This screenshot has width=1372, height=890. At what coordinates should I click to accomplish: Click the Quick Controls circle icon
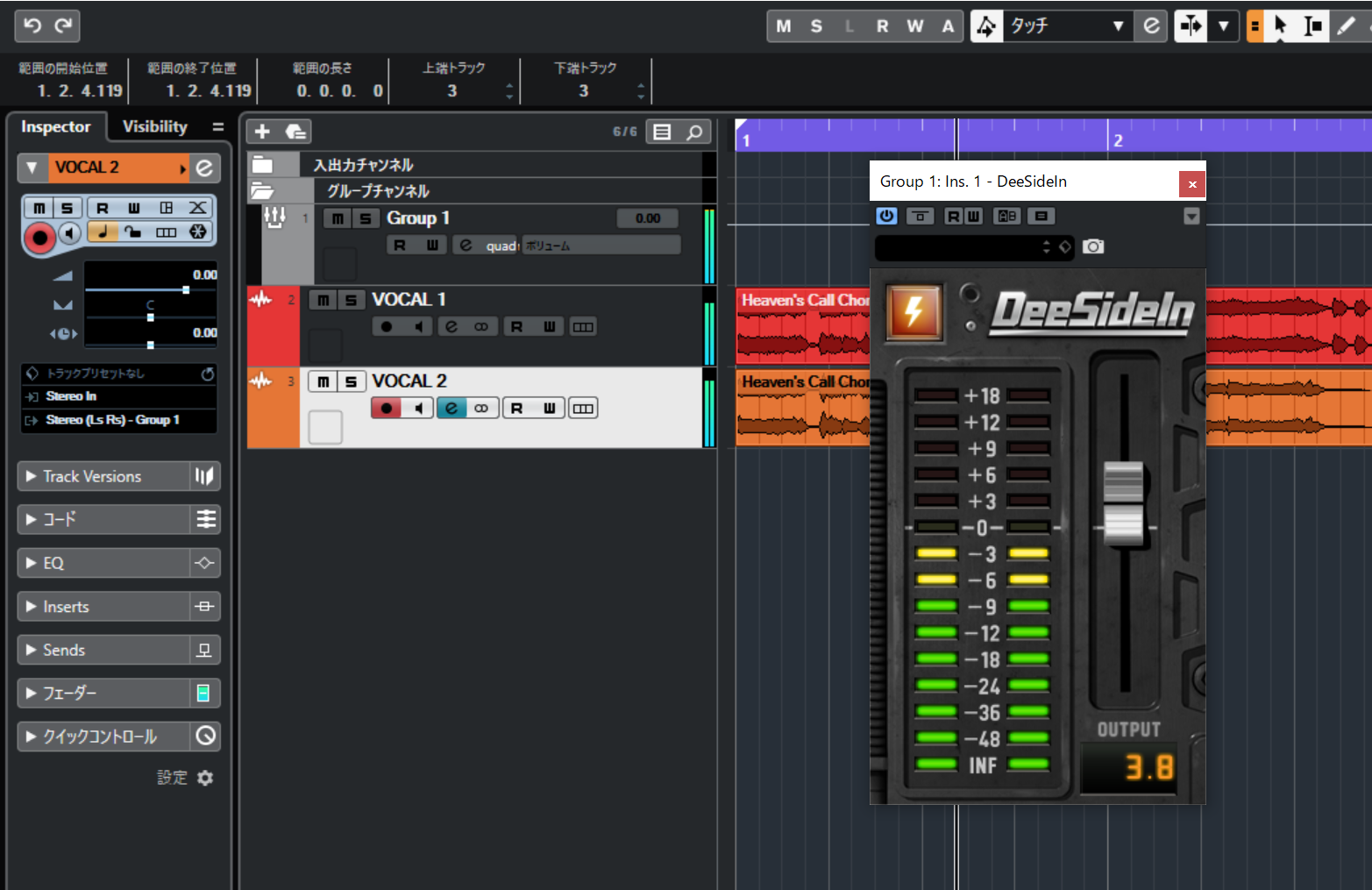point(205,736)
